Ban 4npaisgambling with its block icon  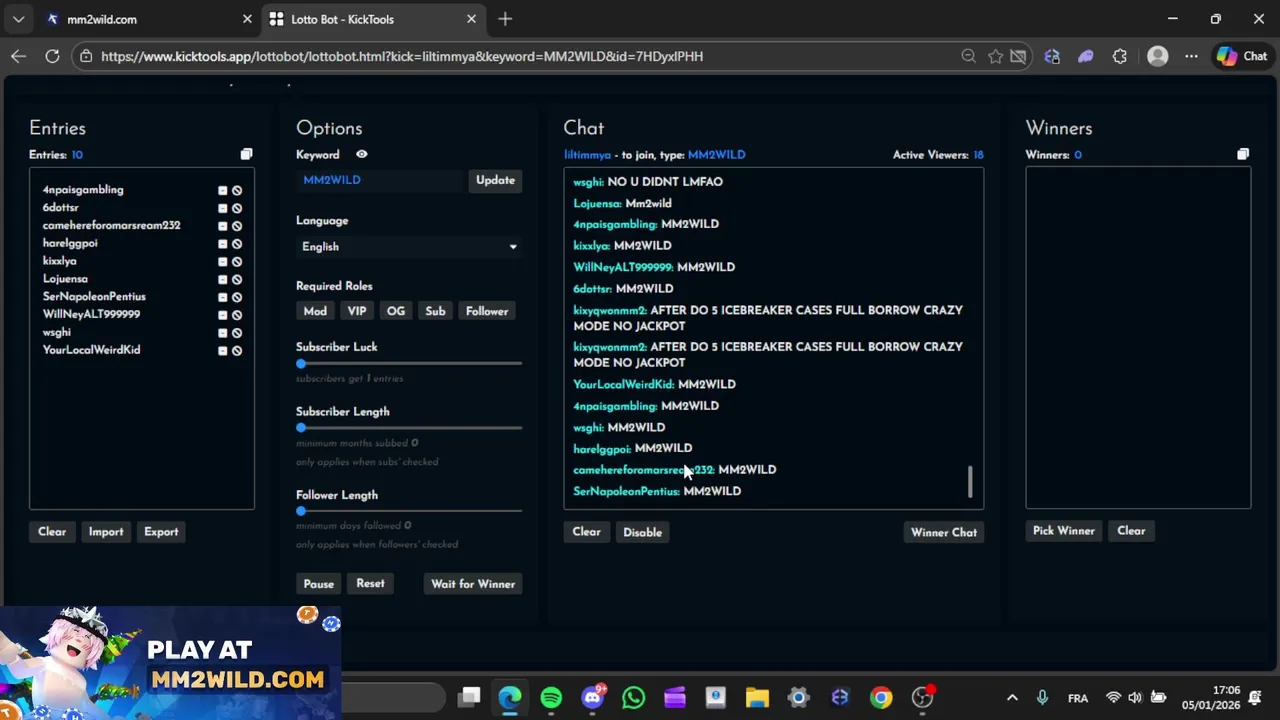point(237,190)
